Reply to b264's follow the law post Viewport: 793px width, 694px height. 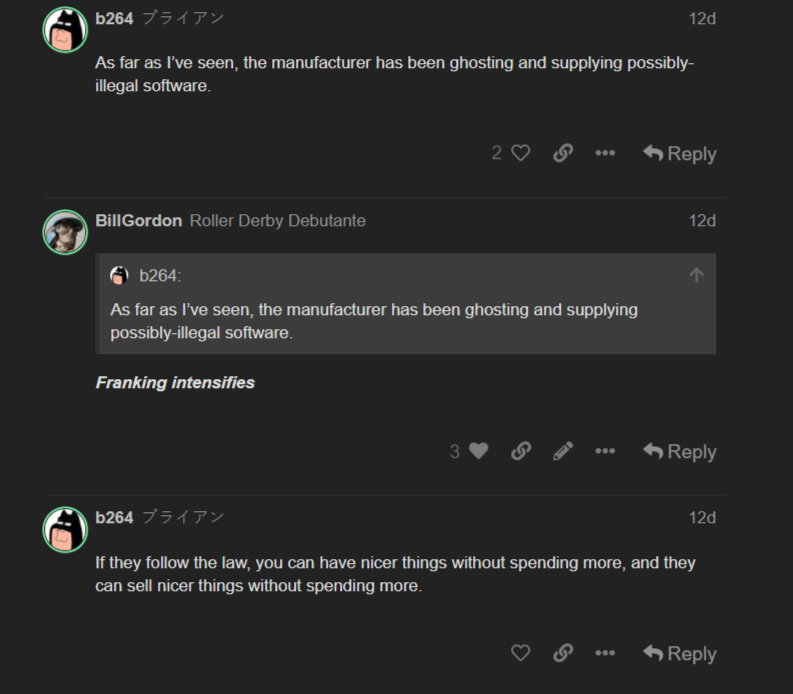coord(680,653)
